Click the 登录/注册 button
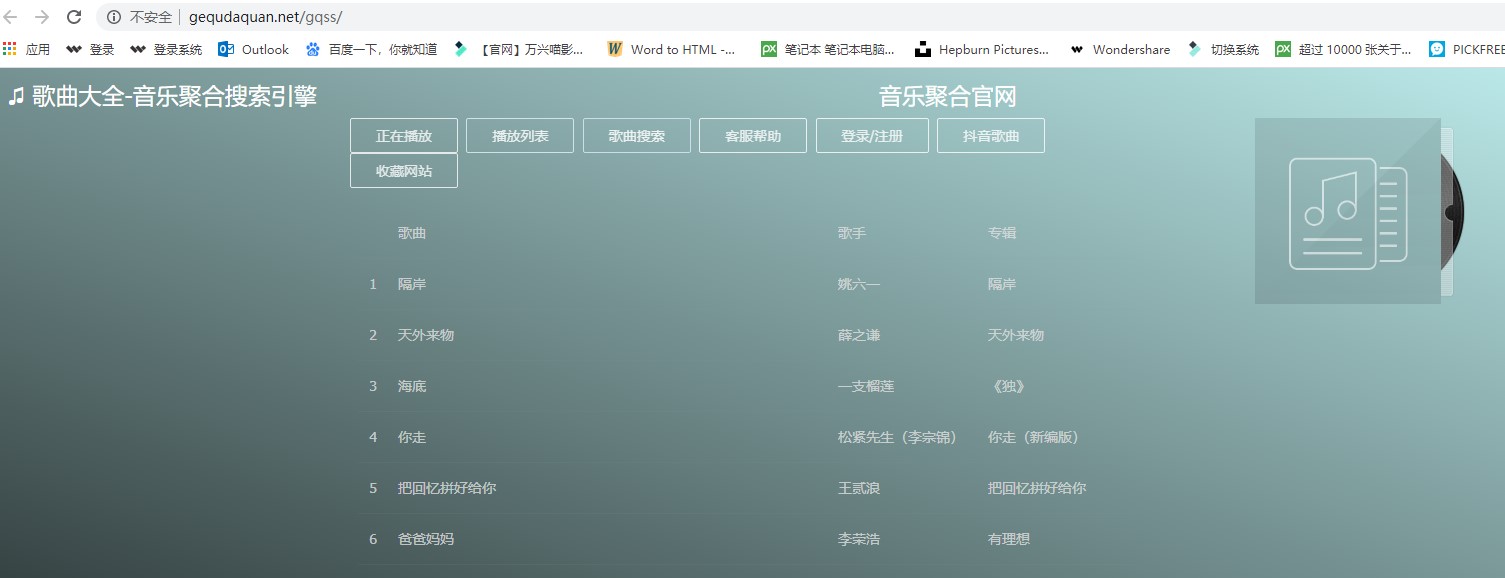Viewport: 1505px width, 578px height. pyautogui.click(x=871, y=135)
